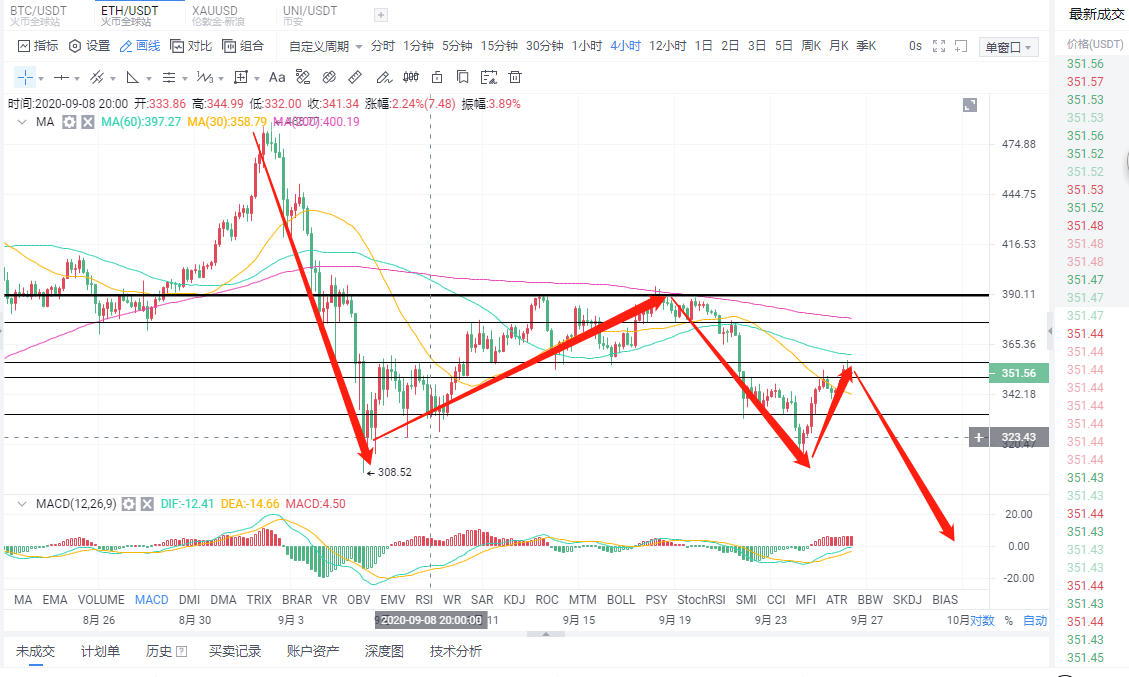Screen dimensions: 1129x677
Task: Select the parallel channel drawing tool
Action: [x=97, y=77]
